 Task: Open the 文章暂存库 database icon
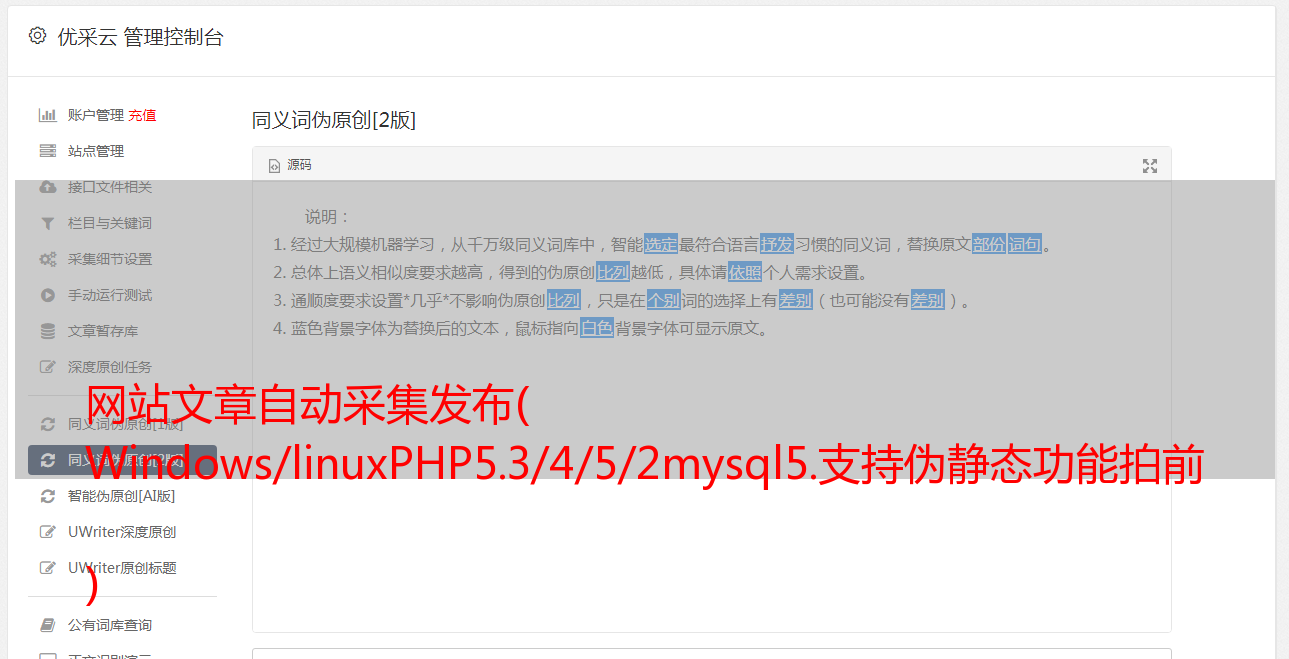[x=47, y=331]
